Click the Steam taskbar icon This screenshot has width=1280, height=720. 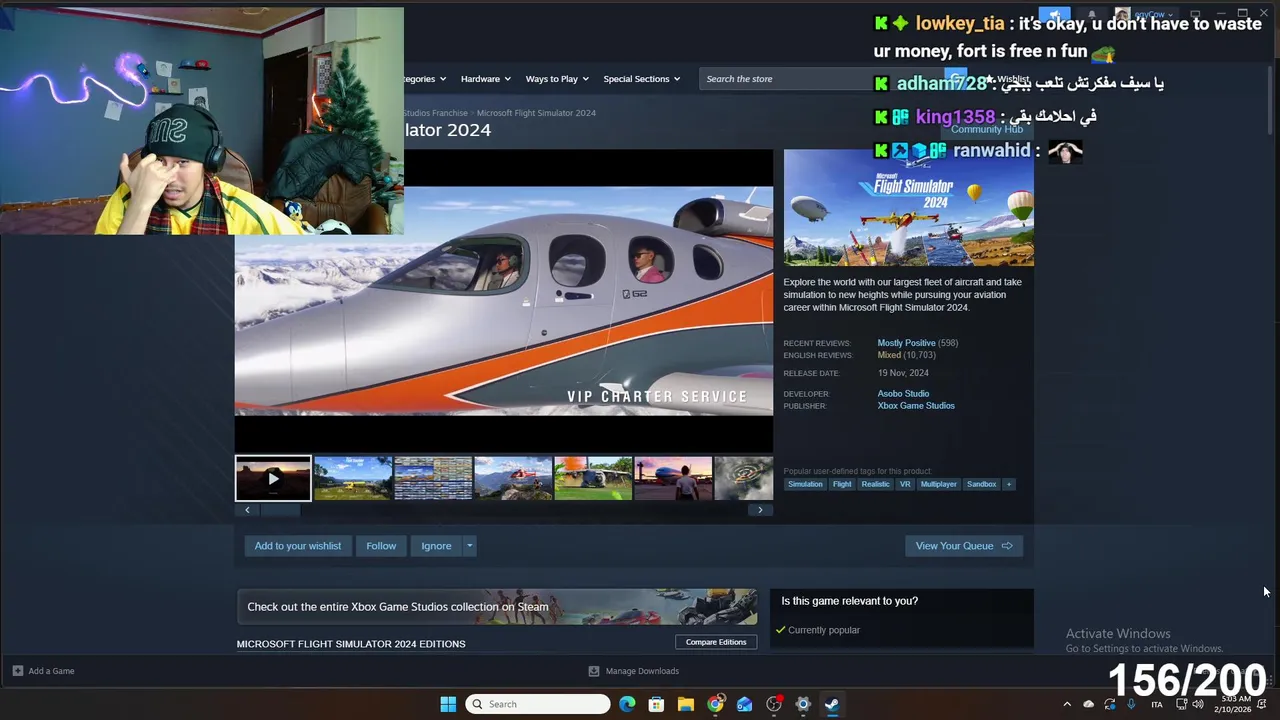coord(832,704)
